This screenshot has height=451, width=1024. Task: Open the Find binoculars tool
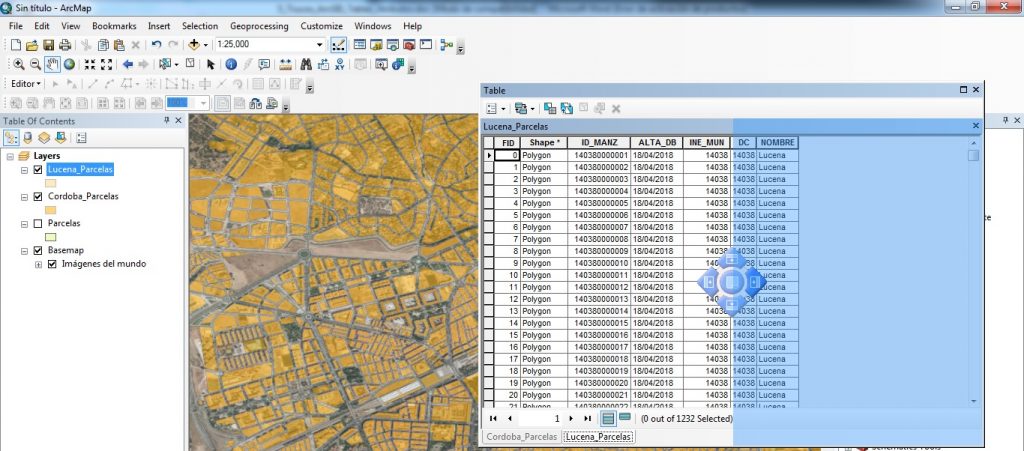307,64
